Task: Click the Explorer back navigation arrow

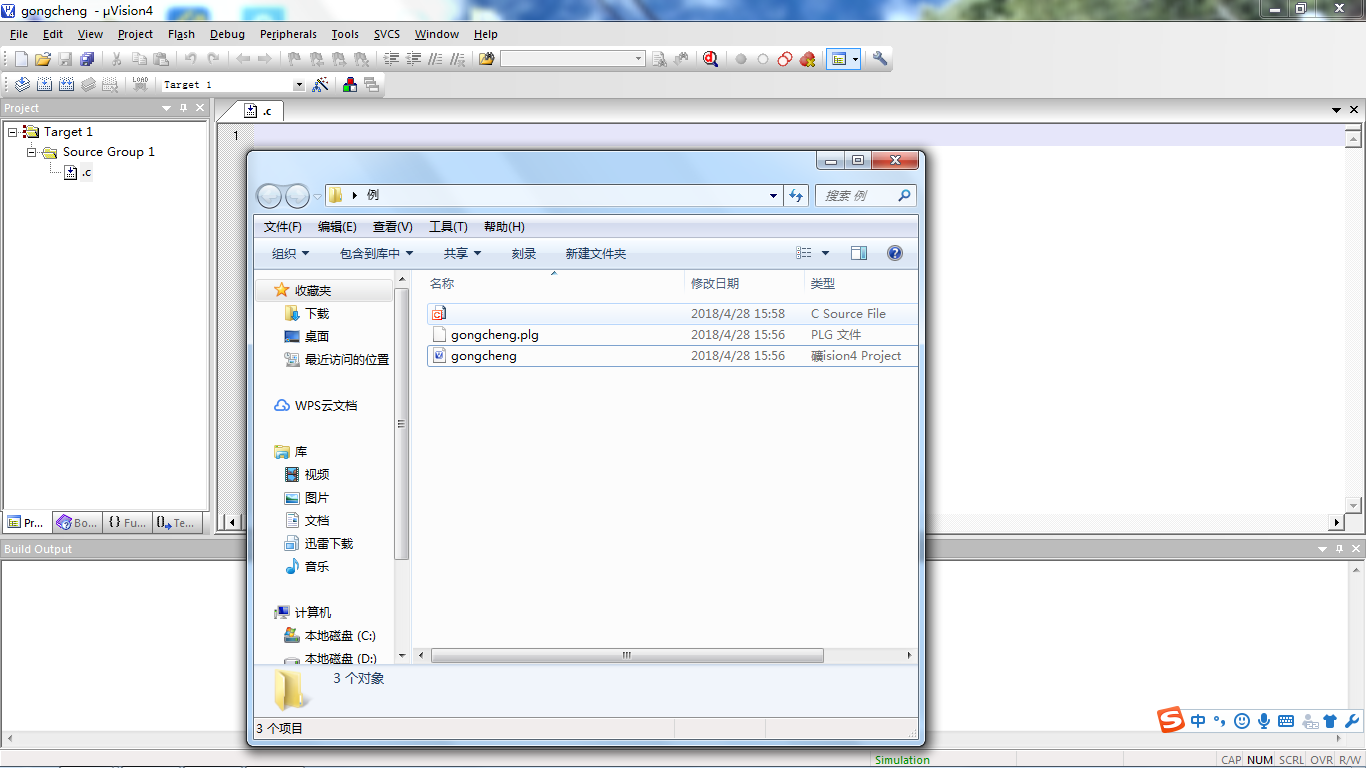Action: coord(271,196)
